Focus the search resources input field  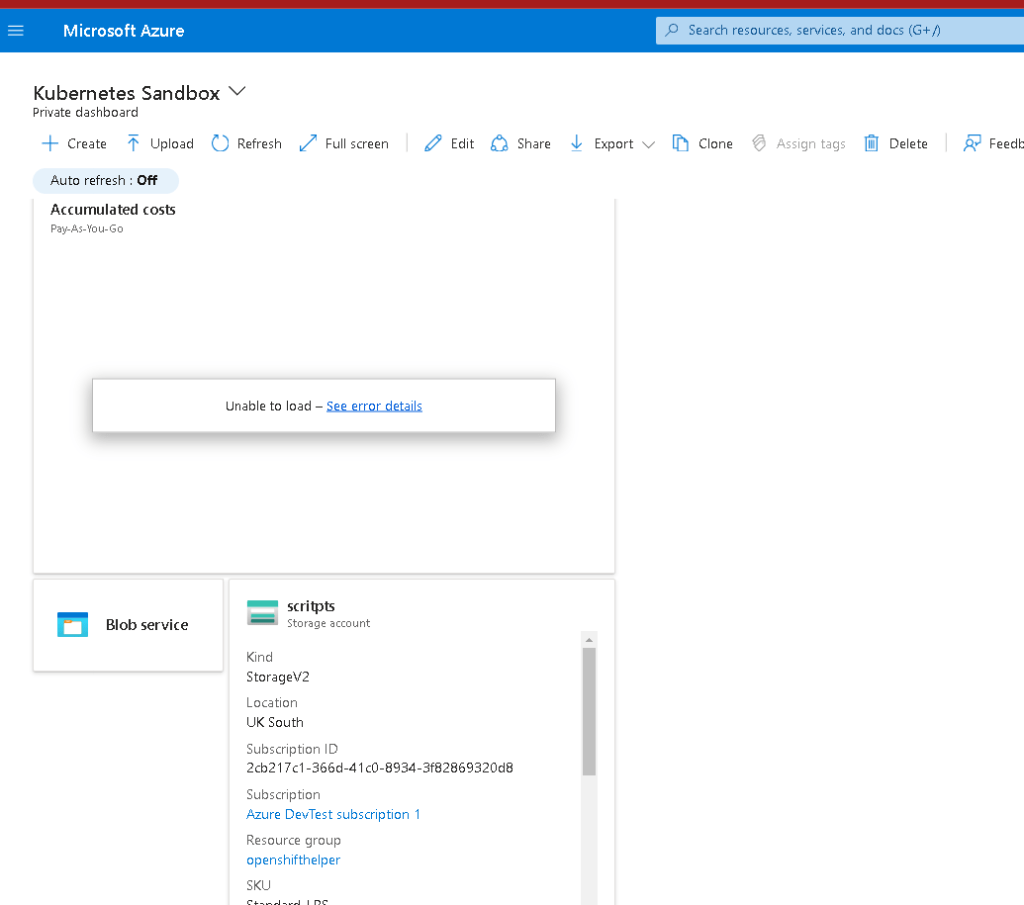(840, 30)
